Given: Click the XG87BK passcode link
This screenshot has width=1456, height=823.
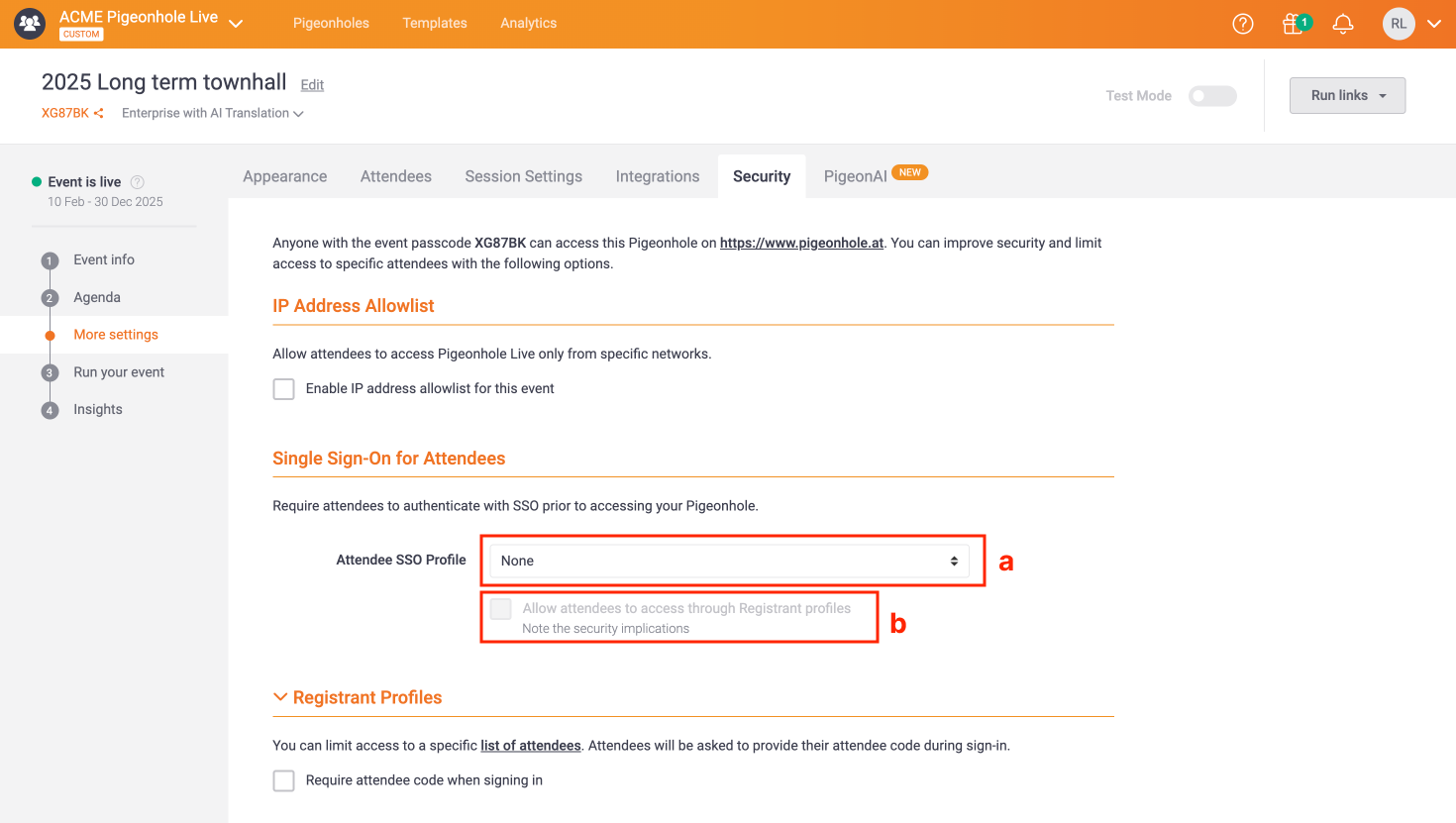Looking at the screenshot, I should [x=65, y=113].
